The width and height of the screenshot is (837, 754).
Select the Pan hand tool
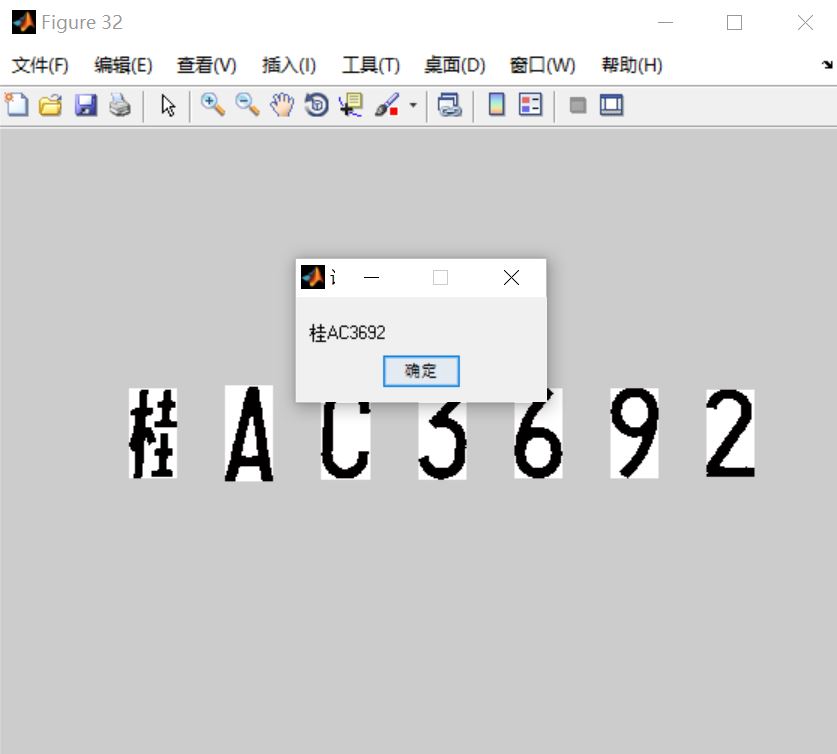point(282,105)
